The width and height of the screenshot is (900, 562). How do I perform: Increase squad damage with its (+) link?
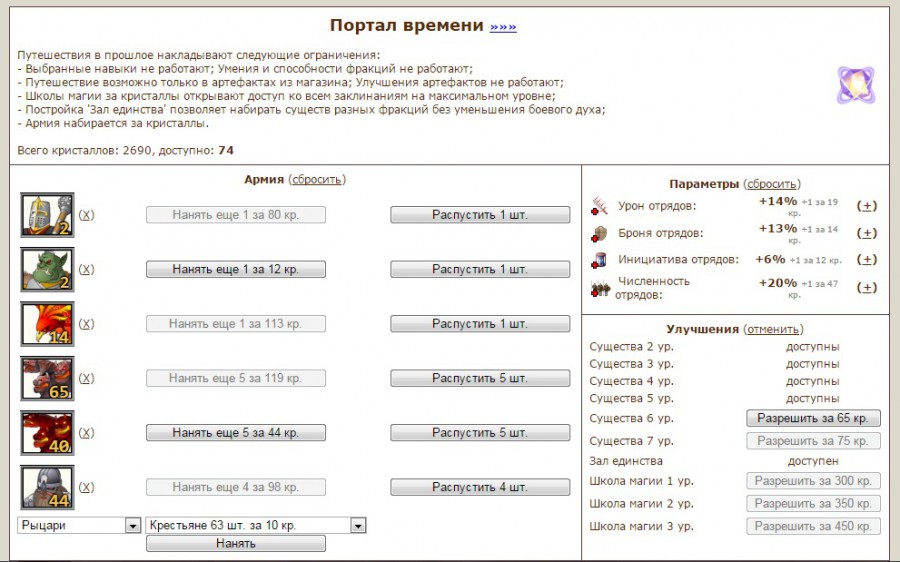pos(867,206)
